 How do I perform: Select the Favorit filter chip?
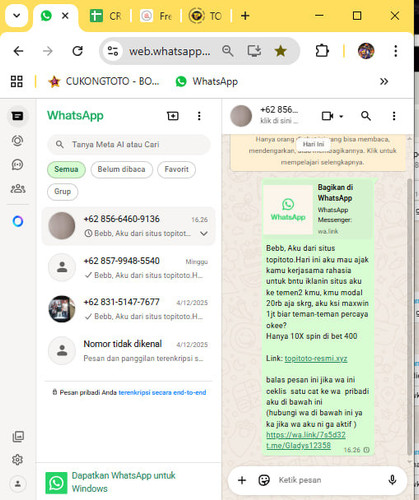click(176, 169)
